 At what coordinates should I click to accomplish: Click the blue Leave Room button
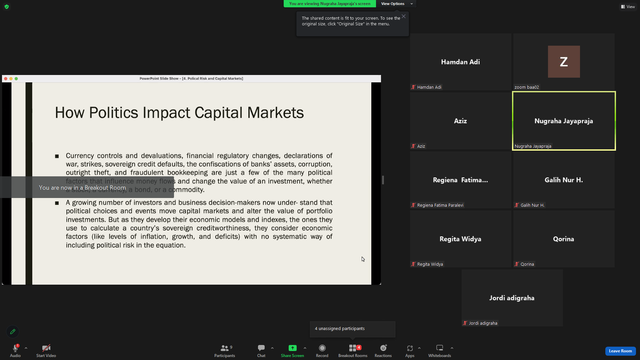point(620,351)
